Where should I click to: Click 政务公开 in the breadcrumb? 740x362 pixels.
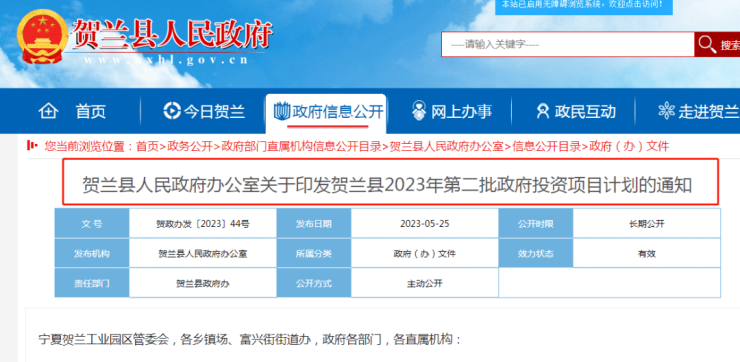pos(190,146)
